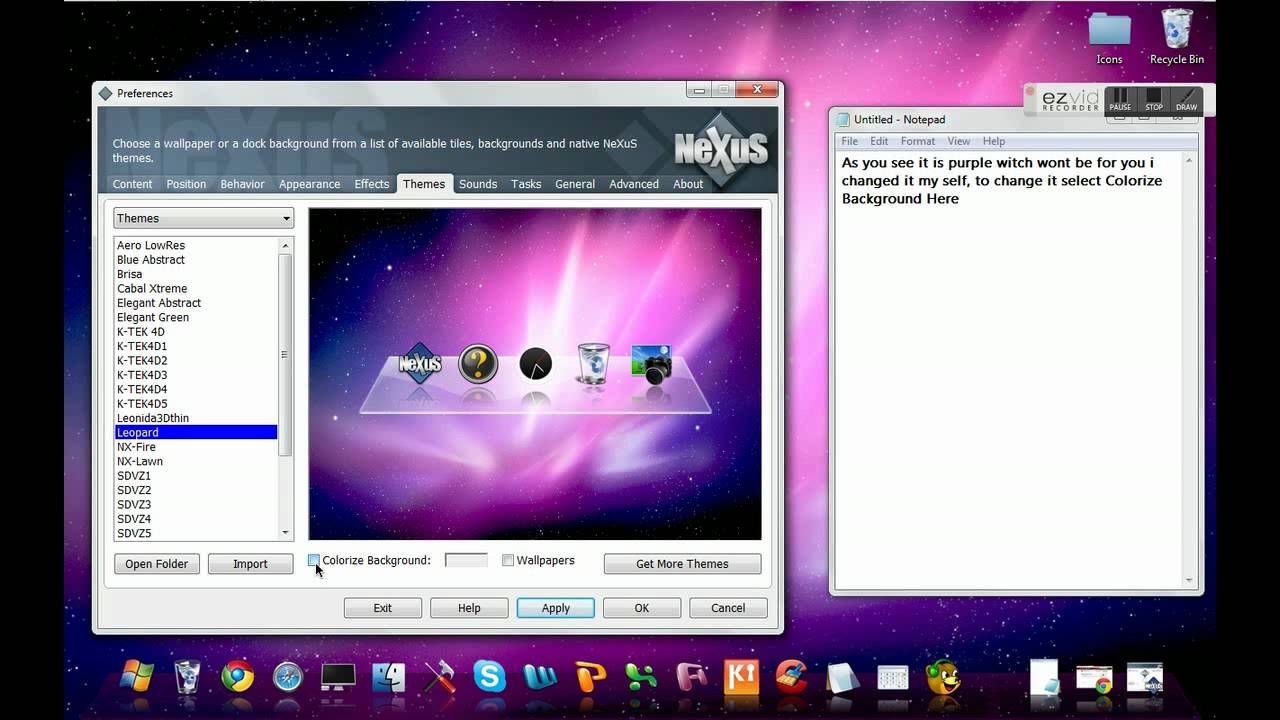Switch to the Effects tab
Image resolution: width=1280 pixels, height=720 pixels.
tap(371, 184)
